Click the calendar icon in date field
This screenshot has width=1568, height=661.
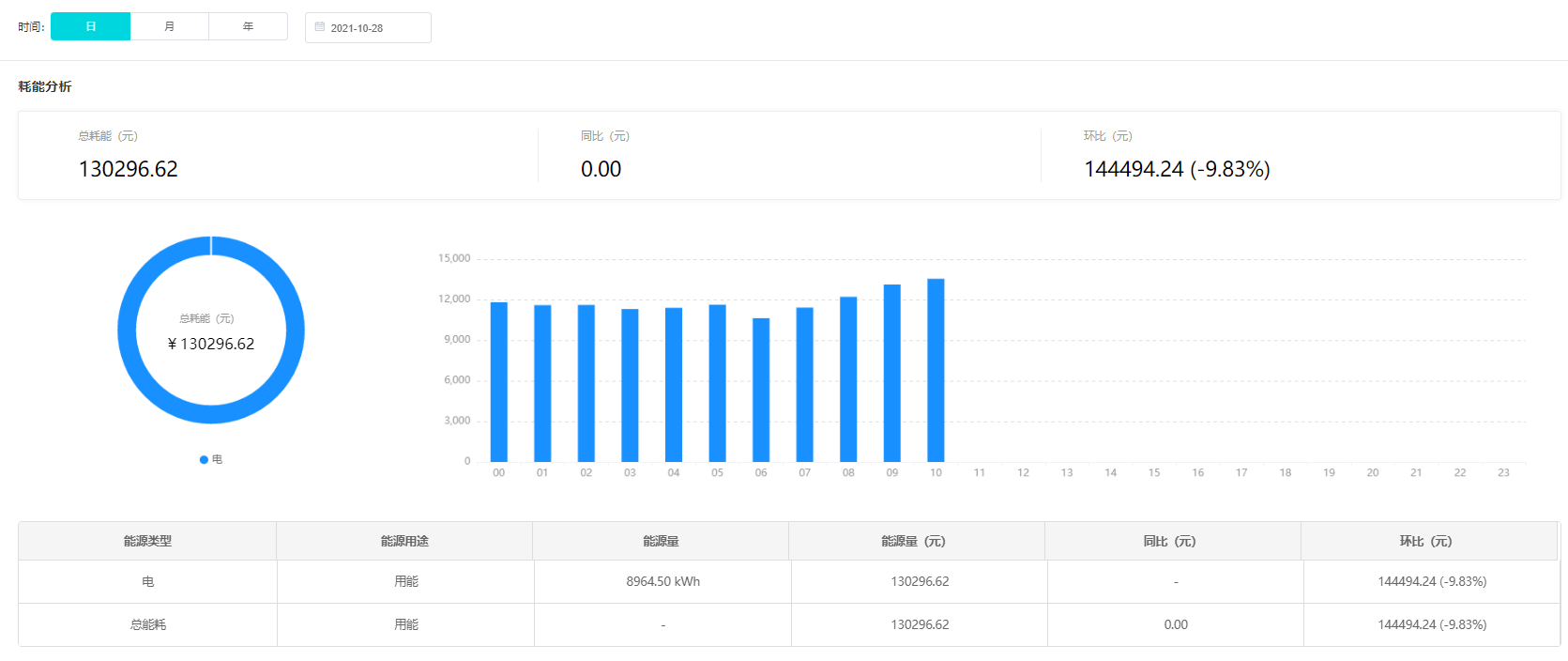coord(320,27)
